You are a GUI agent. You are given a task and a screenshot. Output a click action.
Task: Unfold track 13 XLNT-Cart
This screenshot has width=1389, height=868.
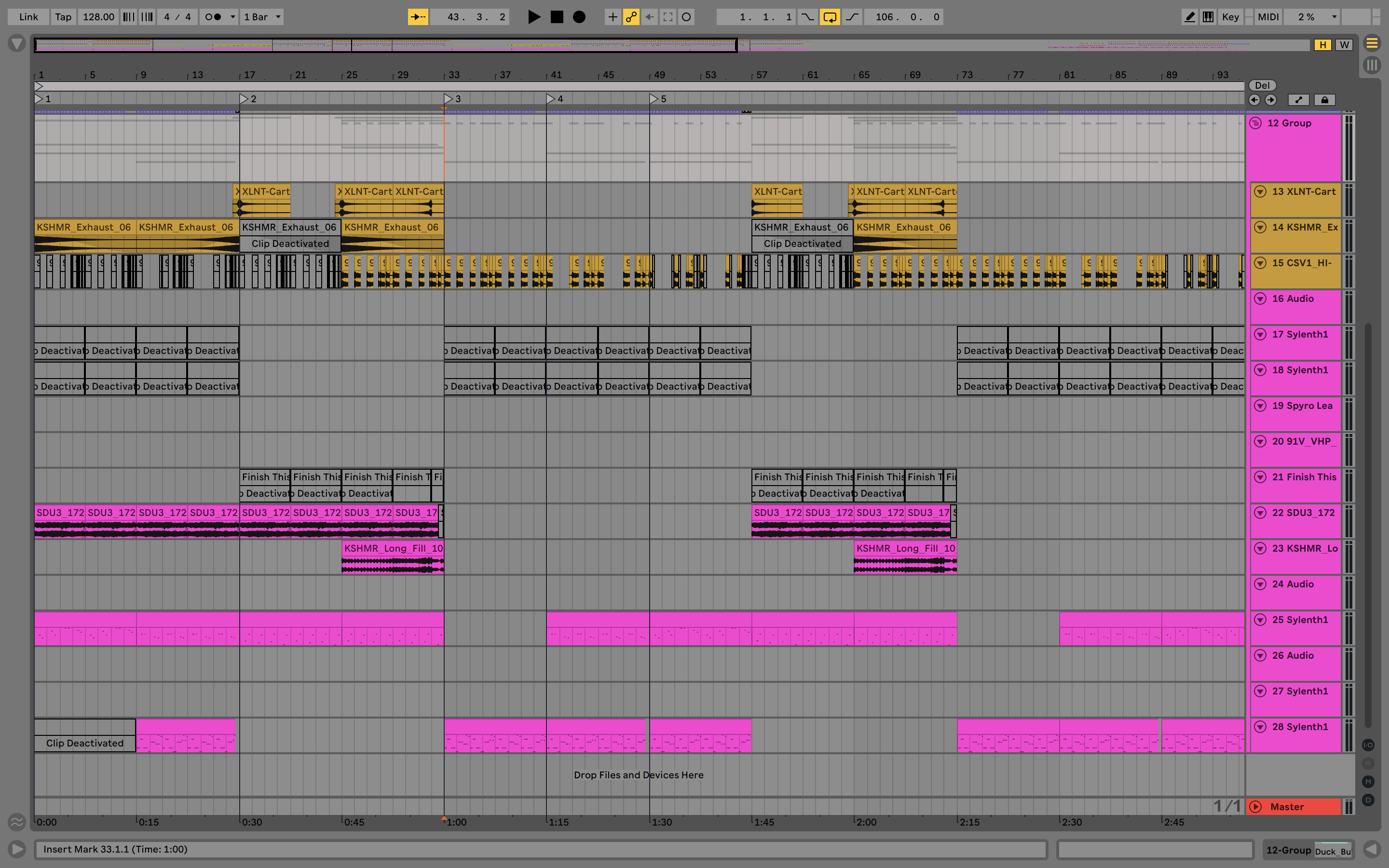tap(1260, 191)
